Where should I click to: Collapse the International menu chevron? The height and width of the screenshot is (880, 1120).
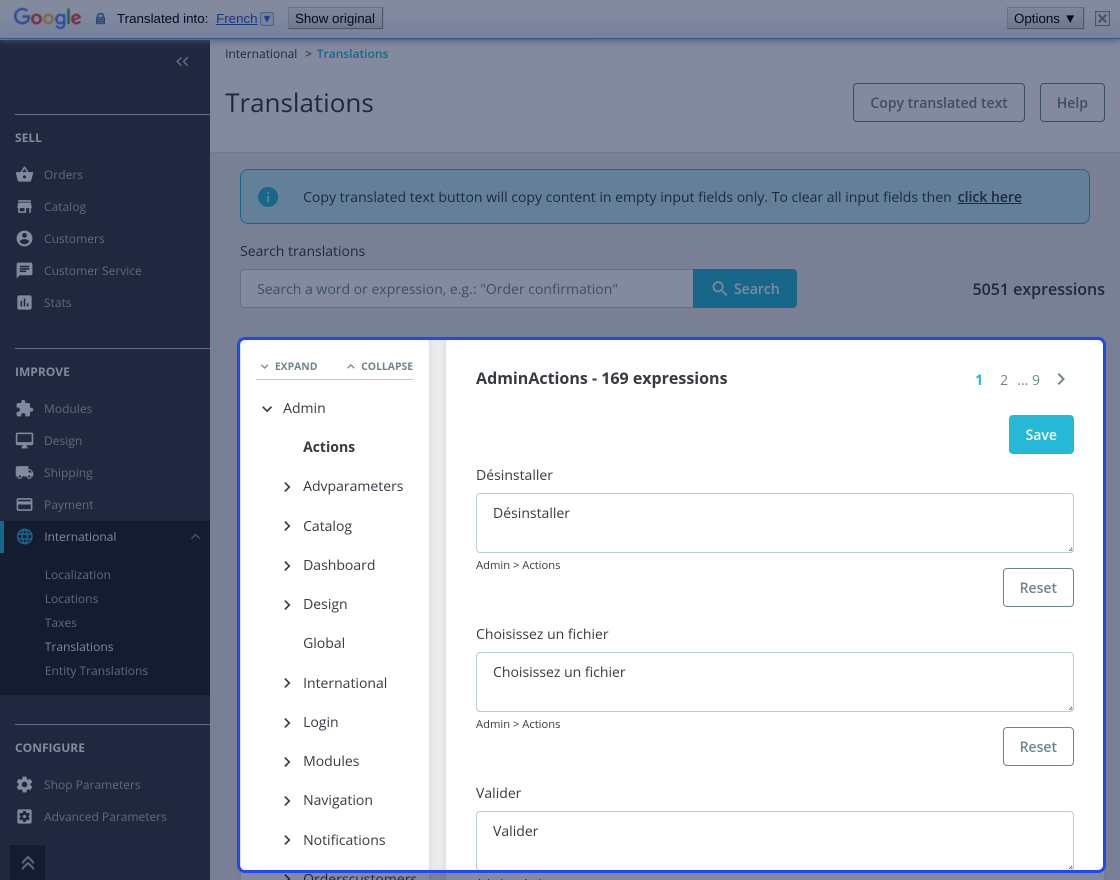(x=195, y=536)
